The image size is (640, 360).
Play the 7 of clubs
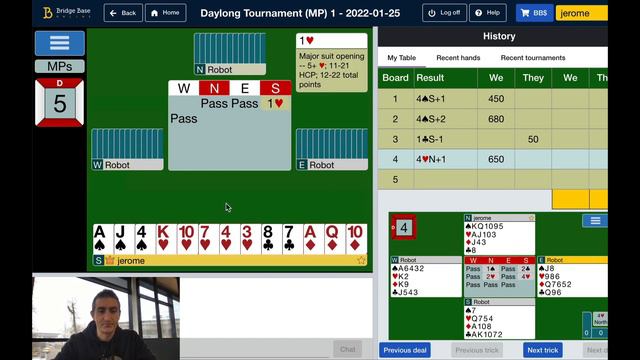coord(293,239)
